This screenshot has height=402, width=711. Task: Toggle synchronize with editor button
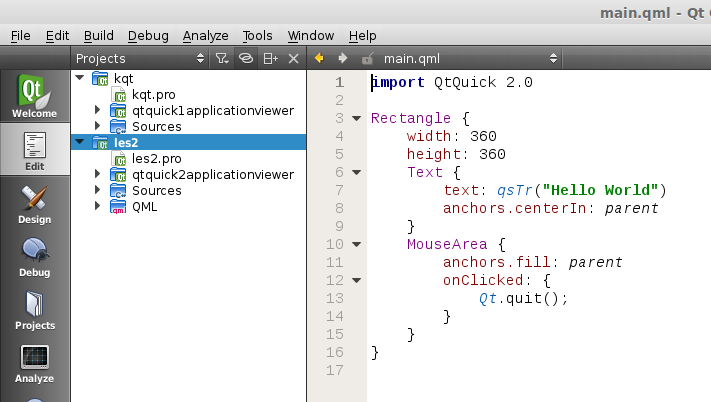246,59
